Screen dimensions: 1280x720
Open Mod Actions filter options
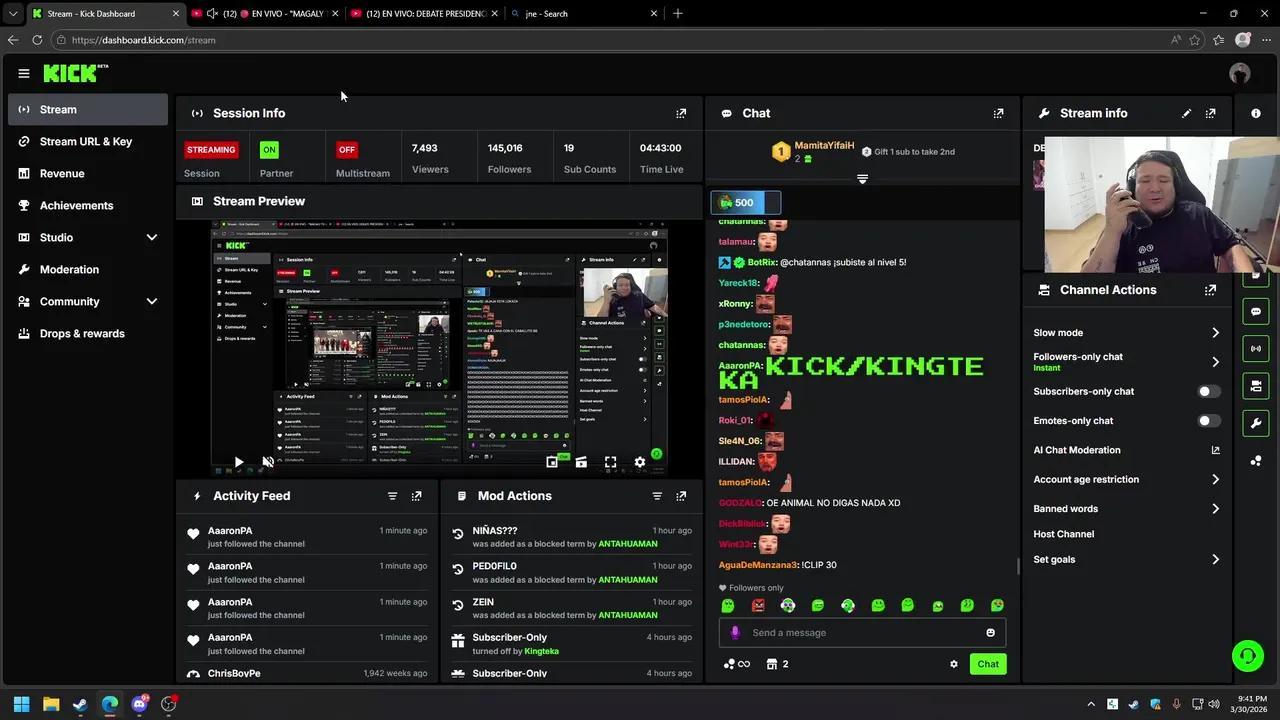point(657,496)
